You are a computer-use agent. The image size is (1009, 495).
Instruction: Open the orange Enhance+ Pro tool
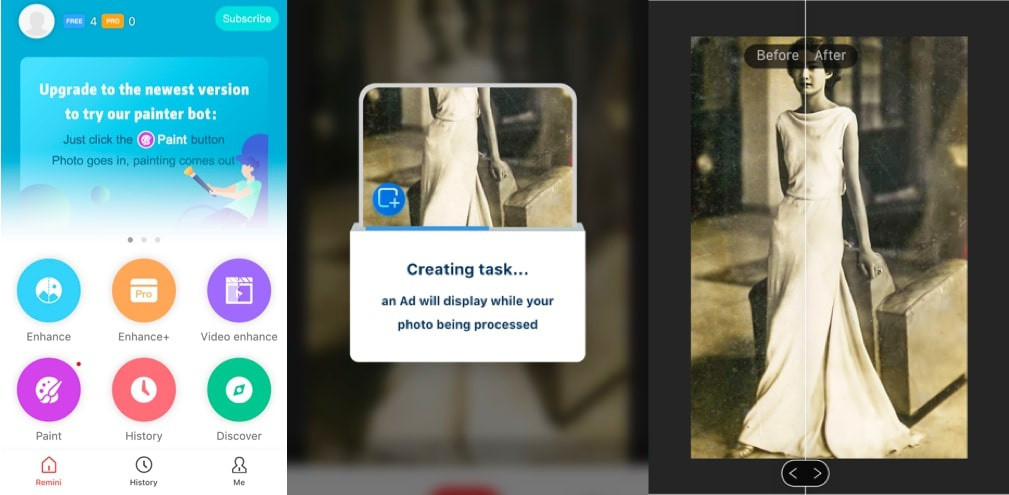143,290
